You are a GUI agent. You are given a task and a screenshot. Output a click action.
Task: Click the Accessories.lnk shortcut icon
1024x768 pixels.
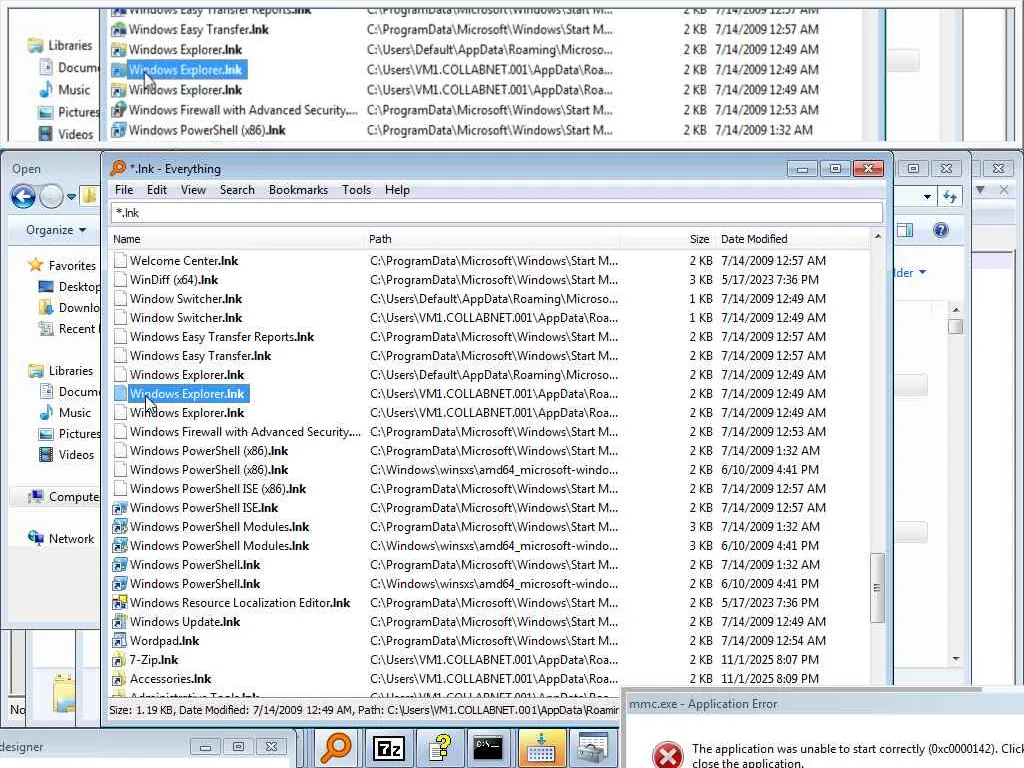[120, 679]
